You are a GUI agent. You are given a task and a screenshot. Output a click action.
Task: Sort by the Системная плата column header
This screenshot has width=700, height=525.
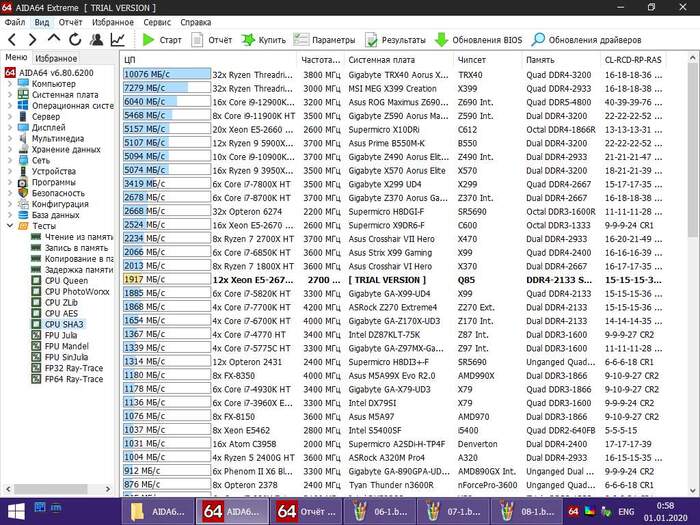(x=397, y=60)
